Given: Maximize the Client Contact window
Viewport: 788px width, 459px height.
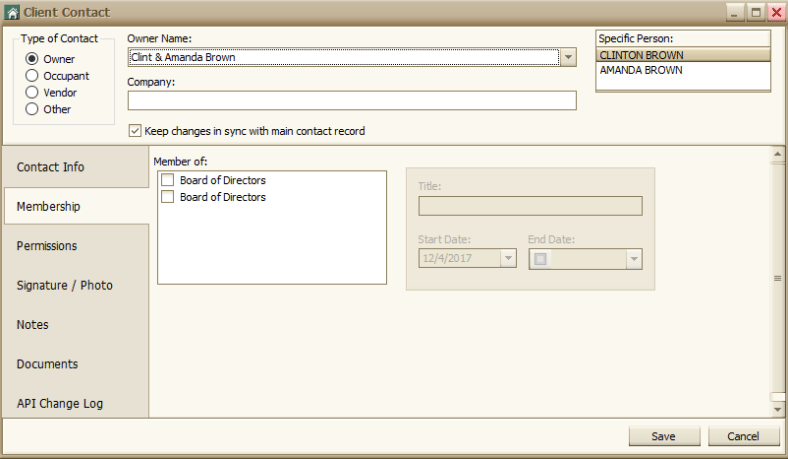Looking at the screenshot, I should (755, 13).
